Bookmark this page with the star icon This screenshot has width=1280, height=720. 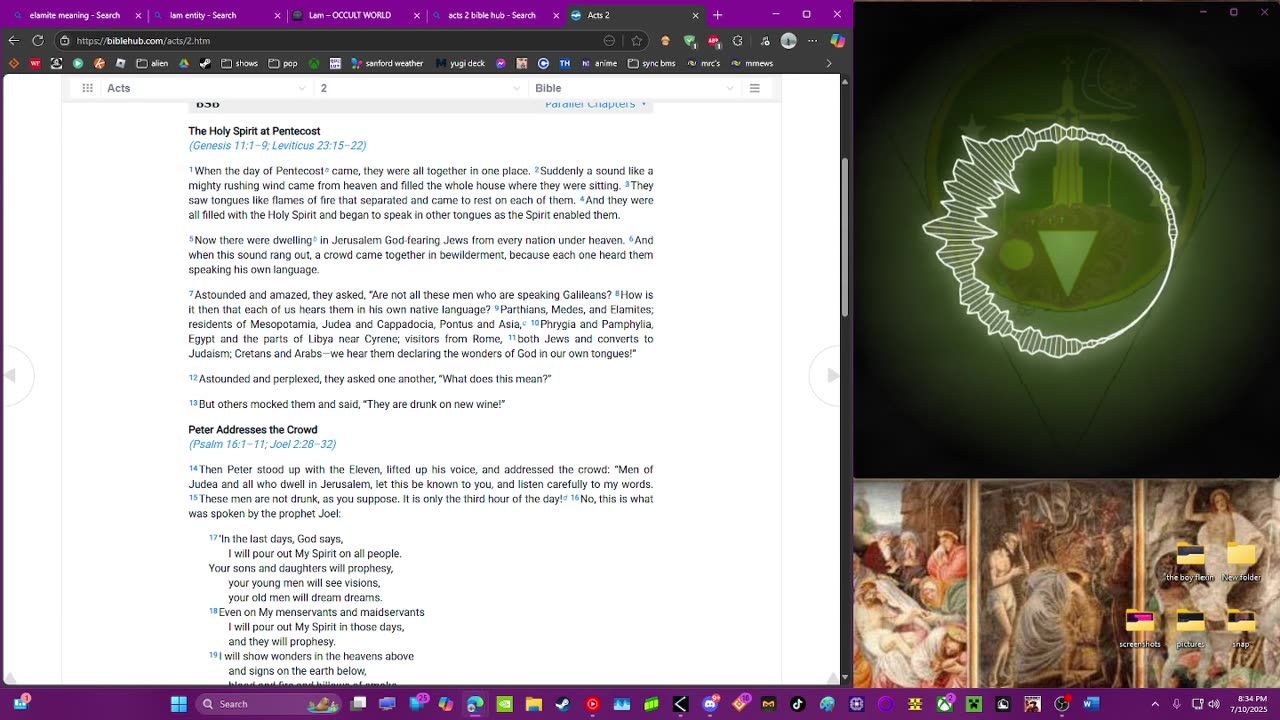tap(636, 41)
